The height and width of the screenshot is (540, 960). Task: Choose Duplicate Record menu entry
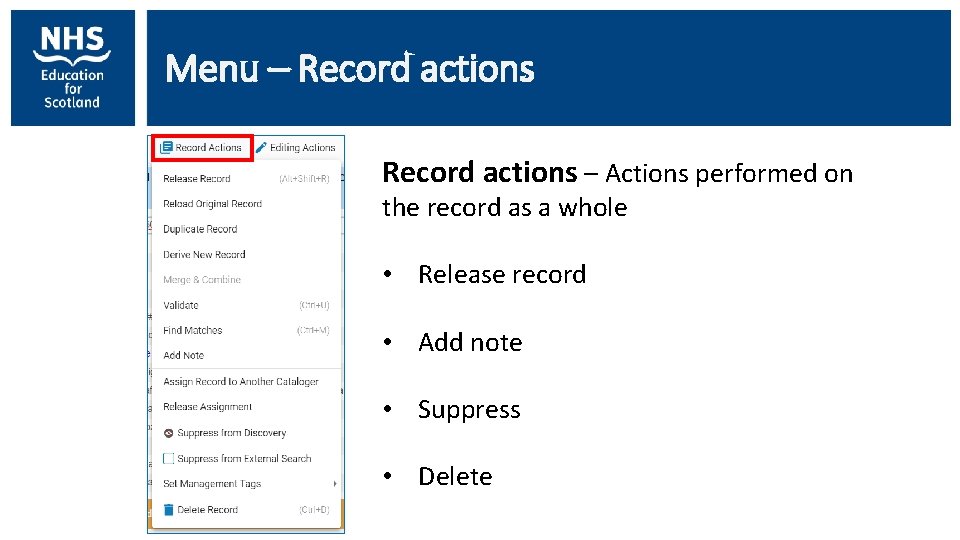coord(200,229)
